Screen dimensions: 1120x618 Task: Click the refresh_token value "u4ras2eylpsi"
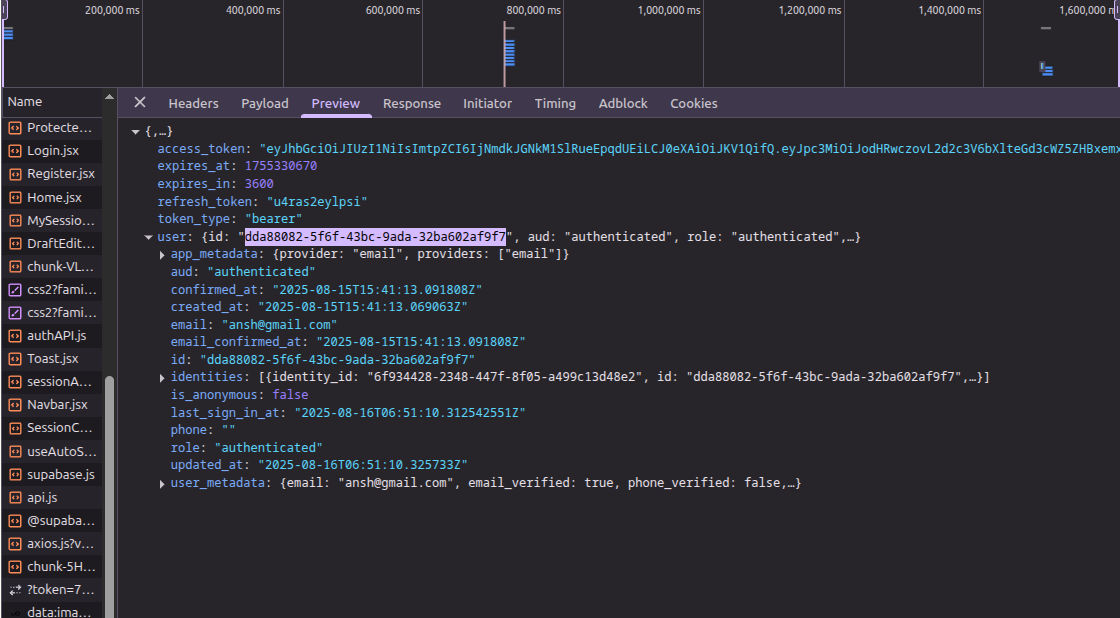[317, 201]
